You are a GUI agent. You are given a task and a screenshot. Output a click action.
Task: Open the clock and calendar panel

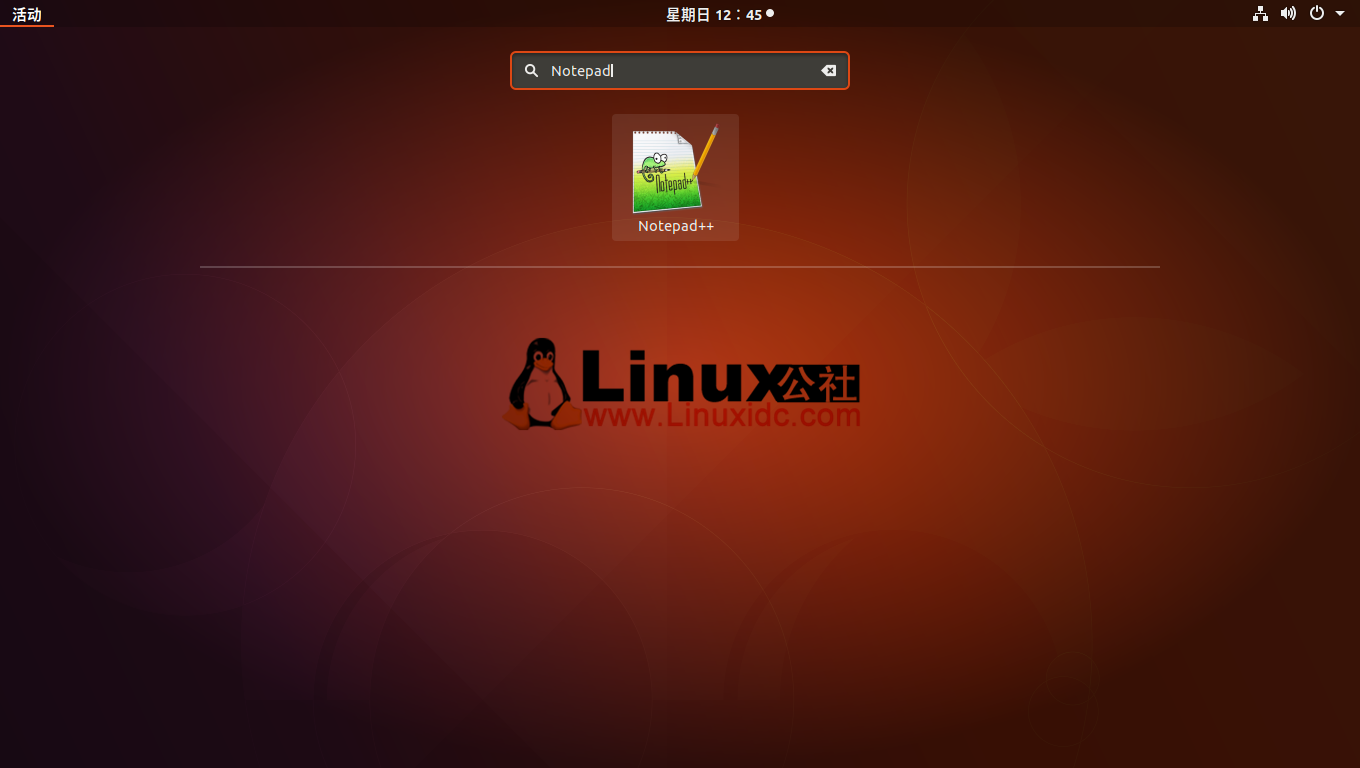[720, 14]
